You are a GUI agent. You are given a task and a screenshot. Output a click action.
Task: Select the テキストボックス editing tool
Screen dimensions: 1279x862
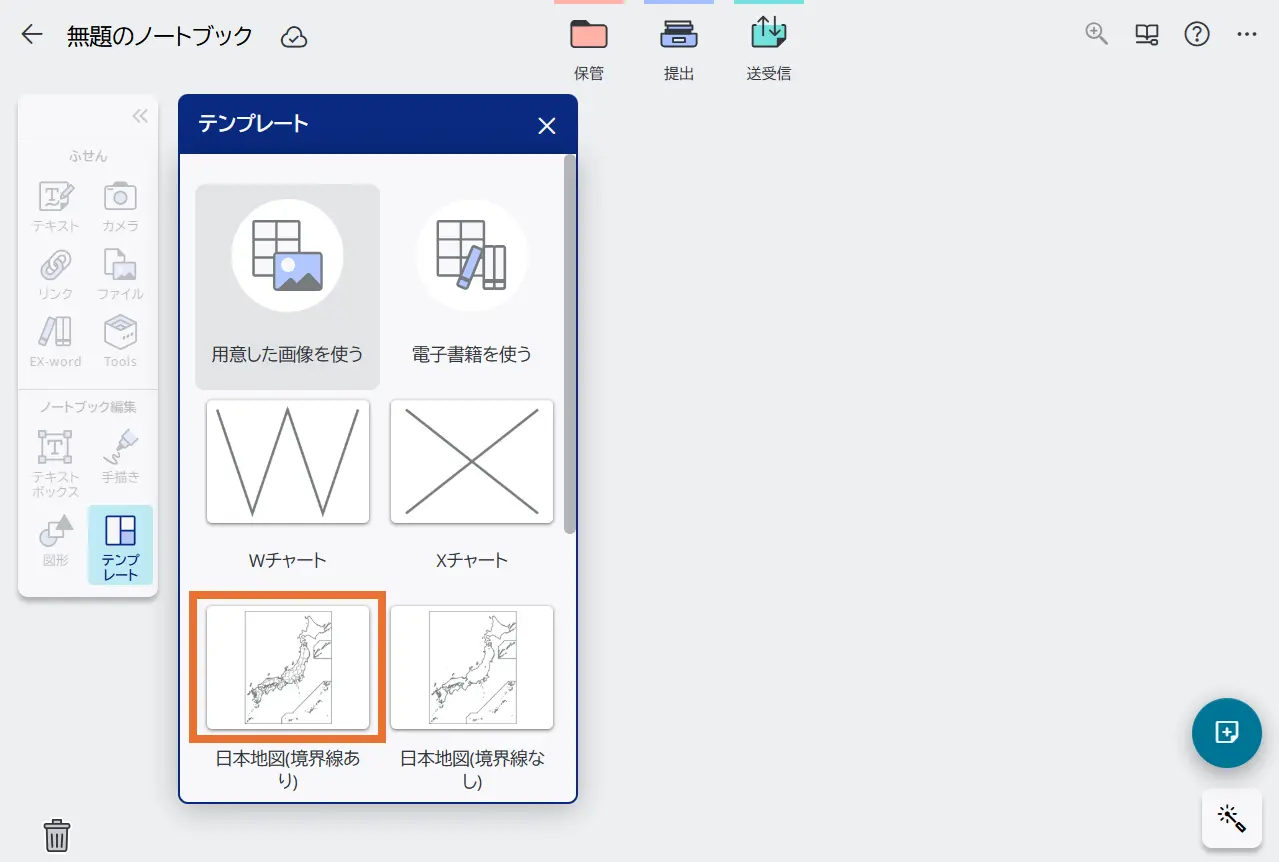55,463
